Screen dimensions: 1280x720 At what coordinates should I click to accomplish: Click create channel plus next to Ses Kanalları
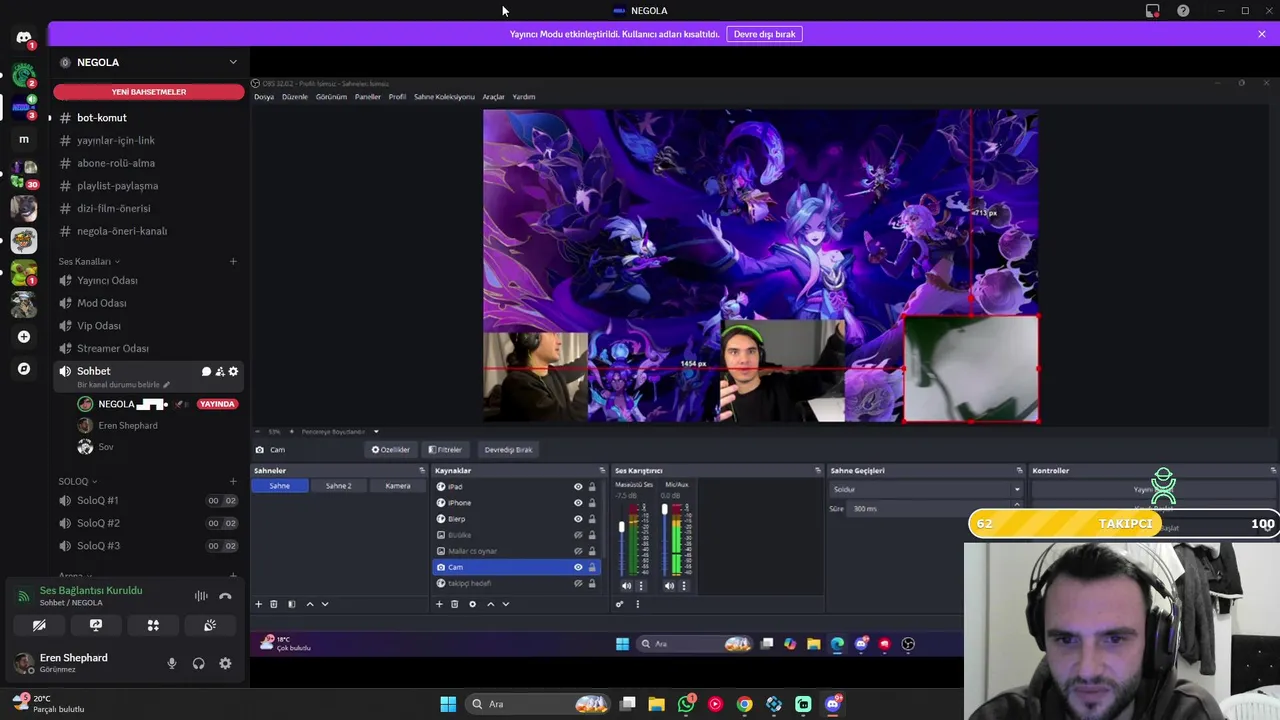coord(233,262)
